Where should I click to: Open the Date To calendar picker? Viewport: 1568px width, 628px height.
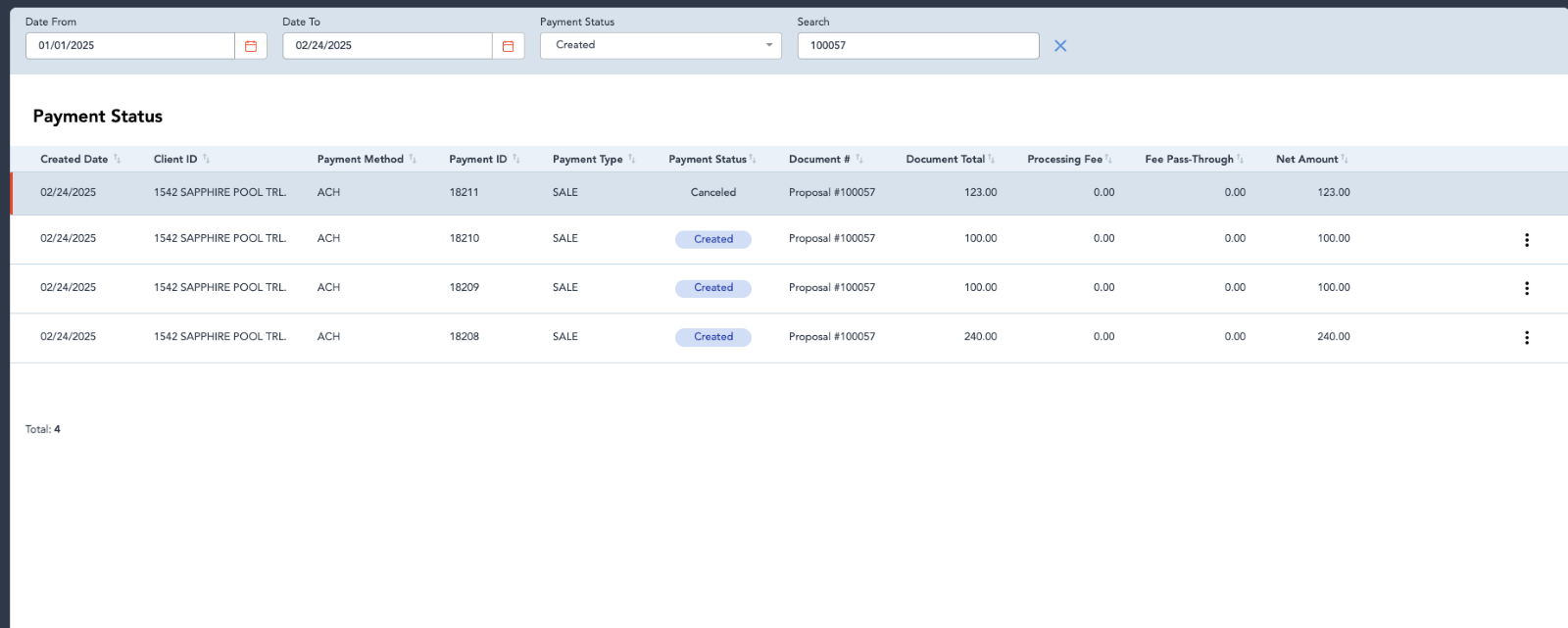[x=508, y=46]
